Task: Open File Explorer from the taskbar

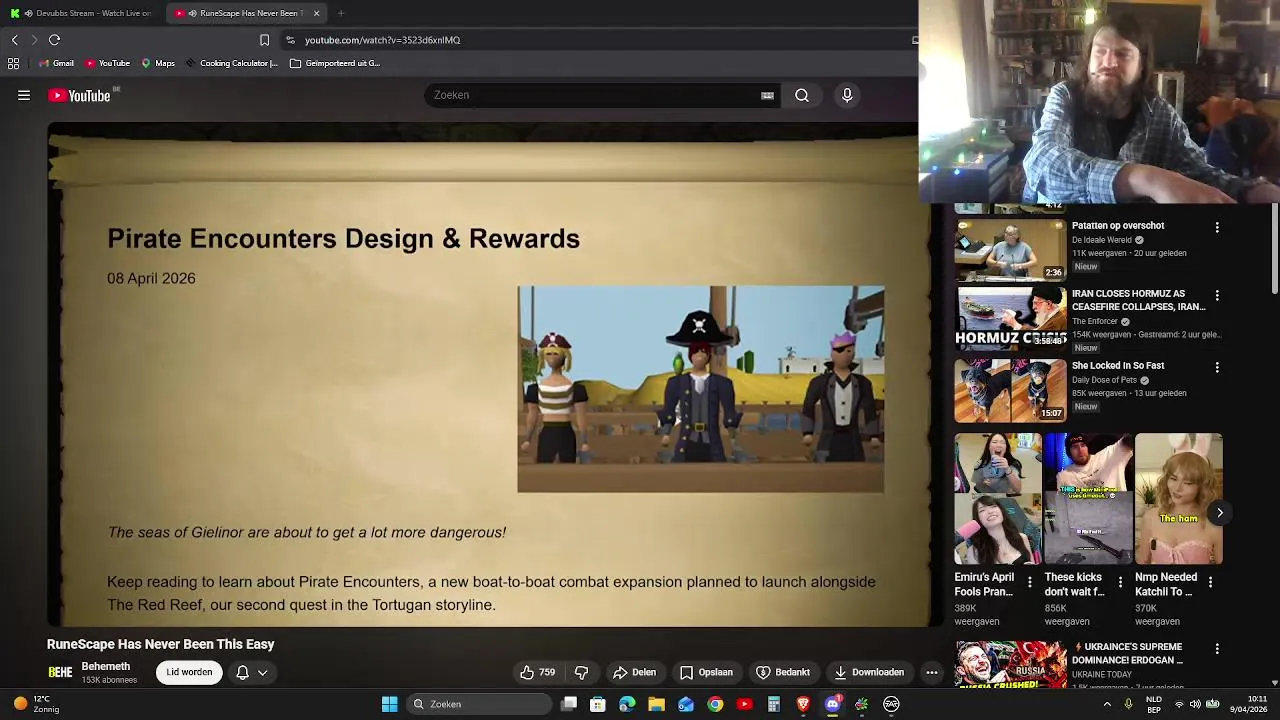Action: pos(656,704)
